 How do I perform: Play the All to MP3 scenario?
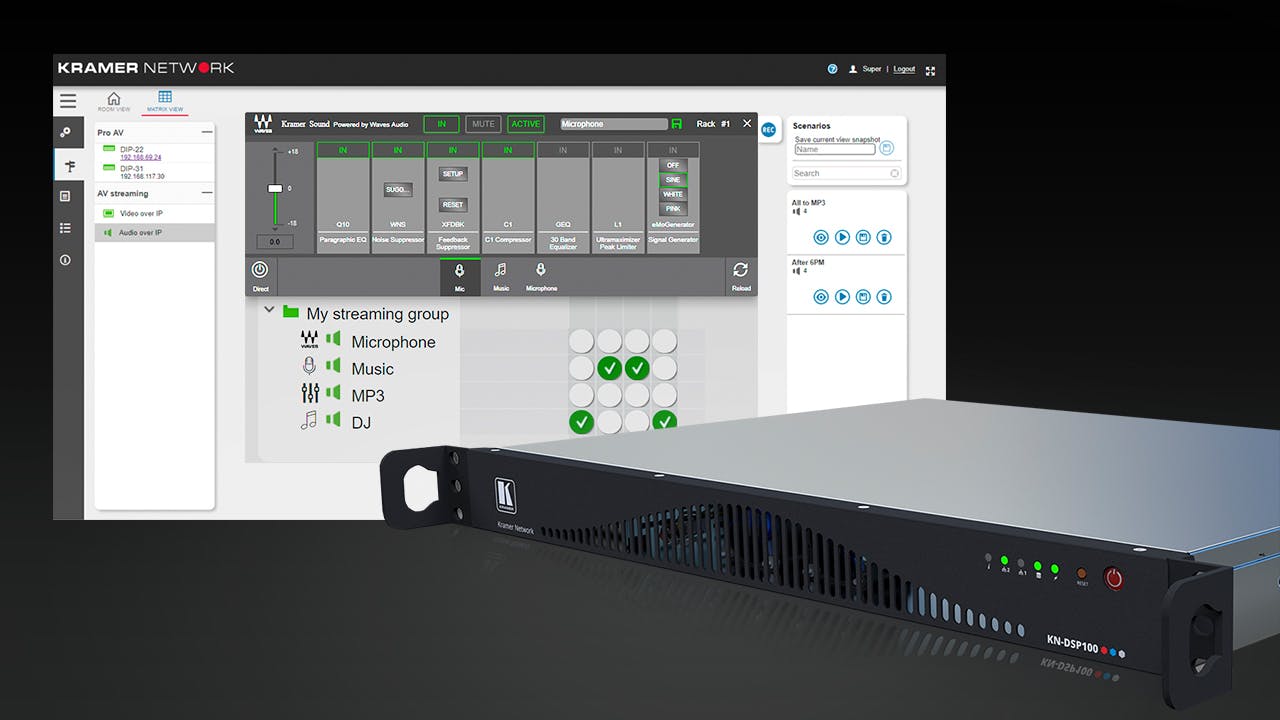pos(842,237)
